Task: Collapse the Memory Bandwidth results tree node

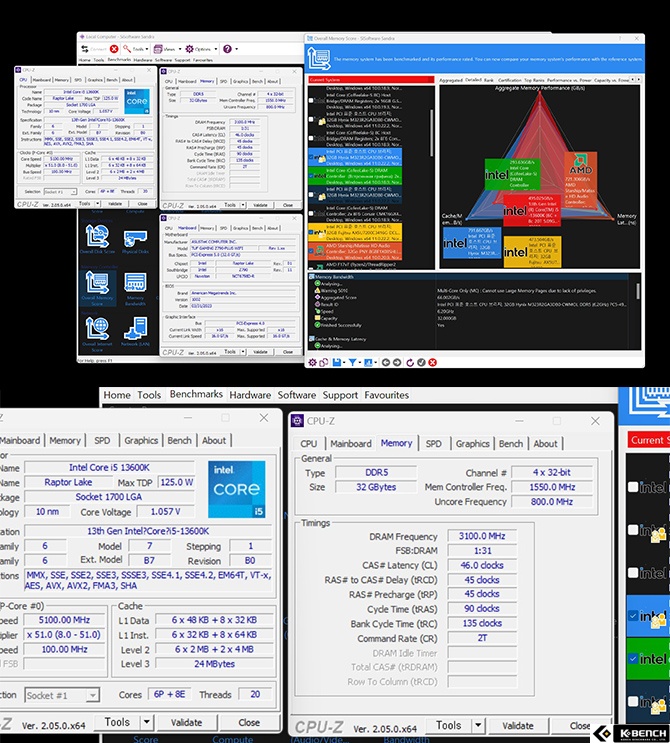Action: click(x=311, y=277)
